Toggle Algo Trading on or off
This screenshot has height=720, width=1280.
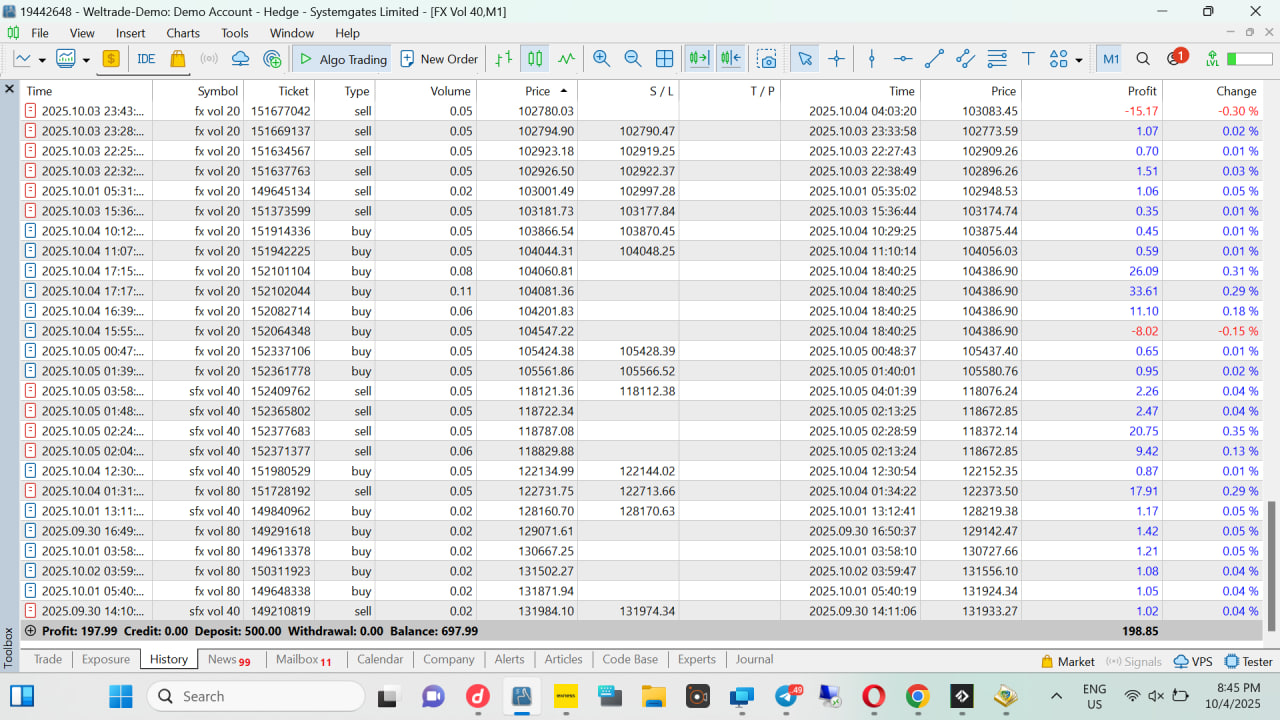tap(343, 59)
